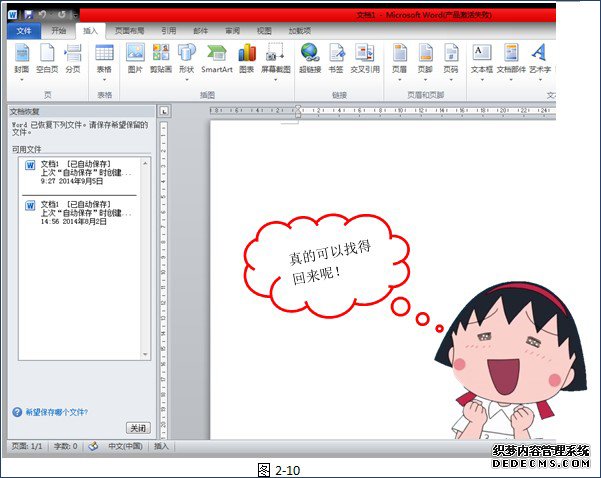Expand the 页眉 header dropdown
The height and width of the screenshot is (478, 601).
click(399, 60)
